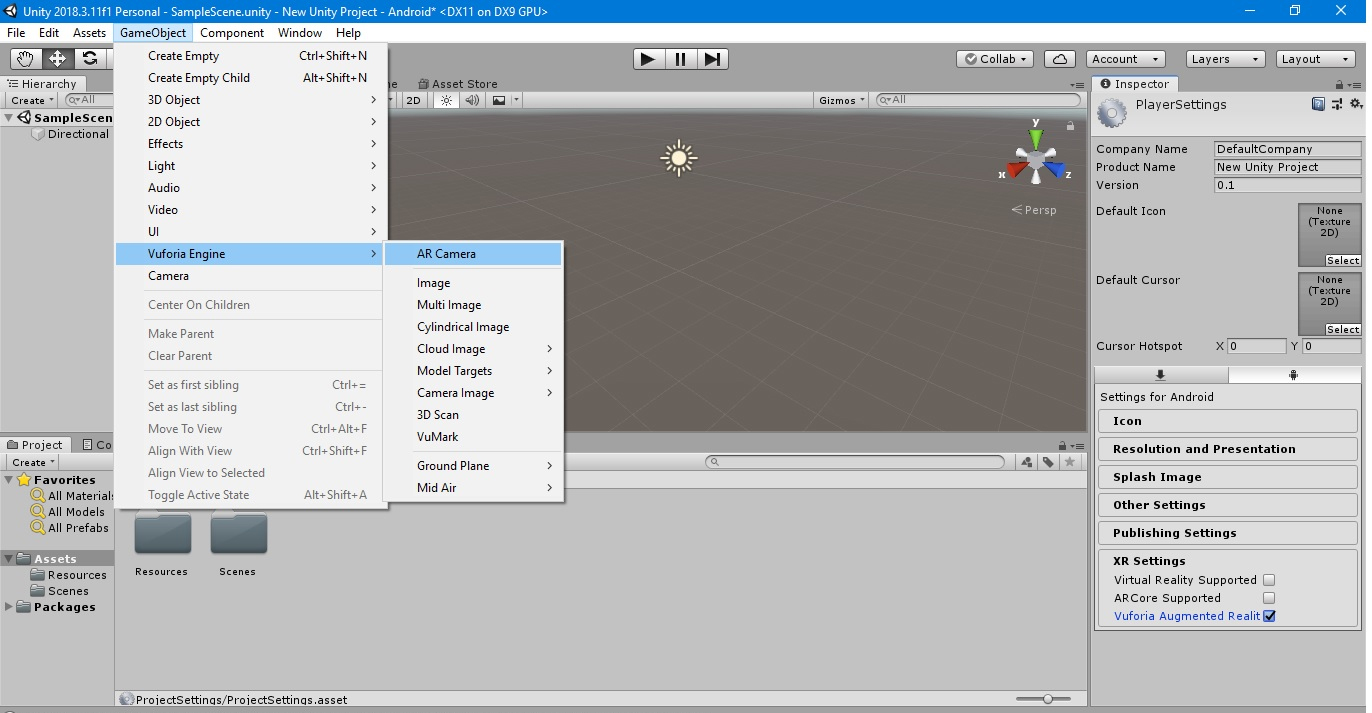Switch to standalone platform download-arrow tab
Viewport: 1372px width, 713px height.
coord(1160,375)
